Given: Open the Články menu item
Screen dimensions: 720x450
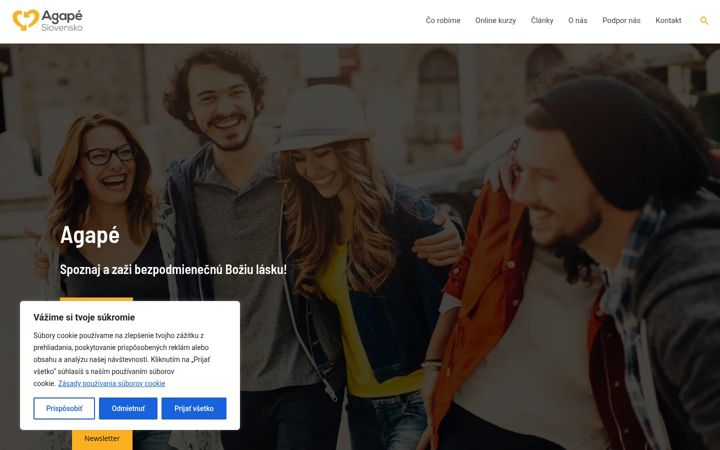Looking at the screenshot, I should pos(542,21).
